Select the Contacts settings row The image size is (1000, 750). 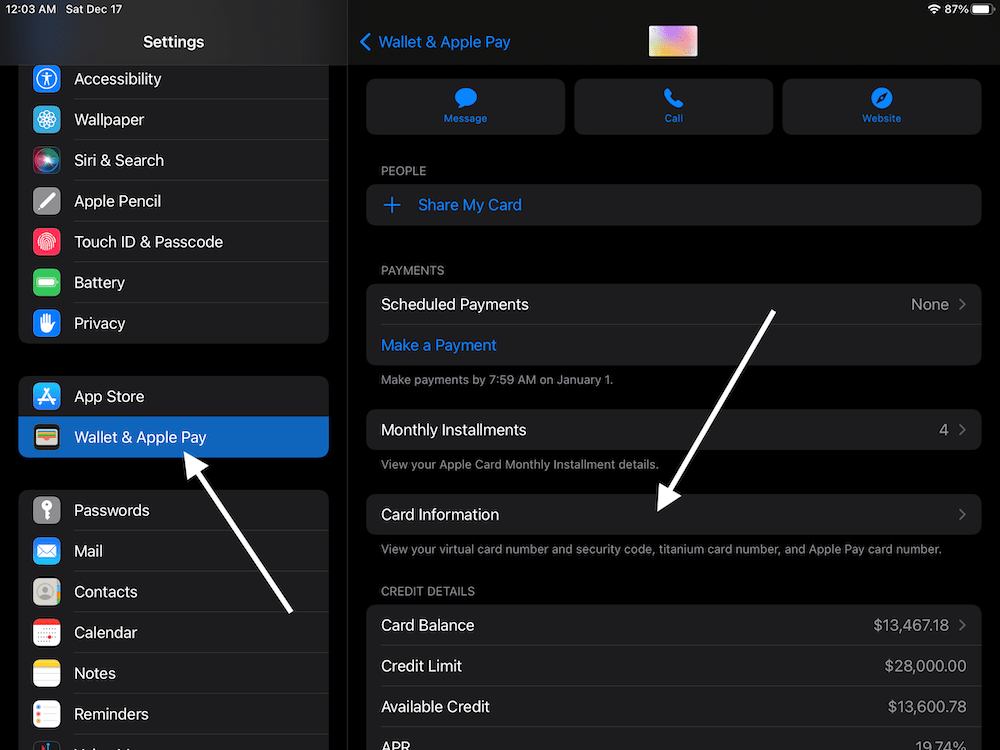(x=173, y=592)
